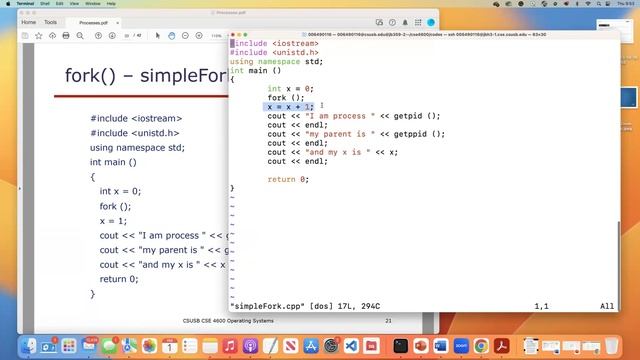
Task: Expand the Acrobat left pane arrow handle
Action: point(20,189)
